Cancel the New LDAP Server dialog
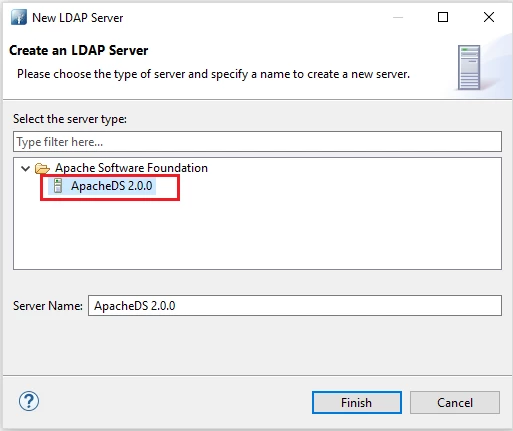Viewport: 513px width, 431px height. point(455,402)
